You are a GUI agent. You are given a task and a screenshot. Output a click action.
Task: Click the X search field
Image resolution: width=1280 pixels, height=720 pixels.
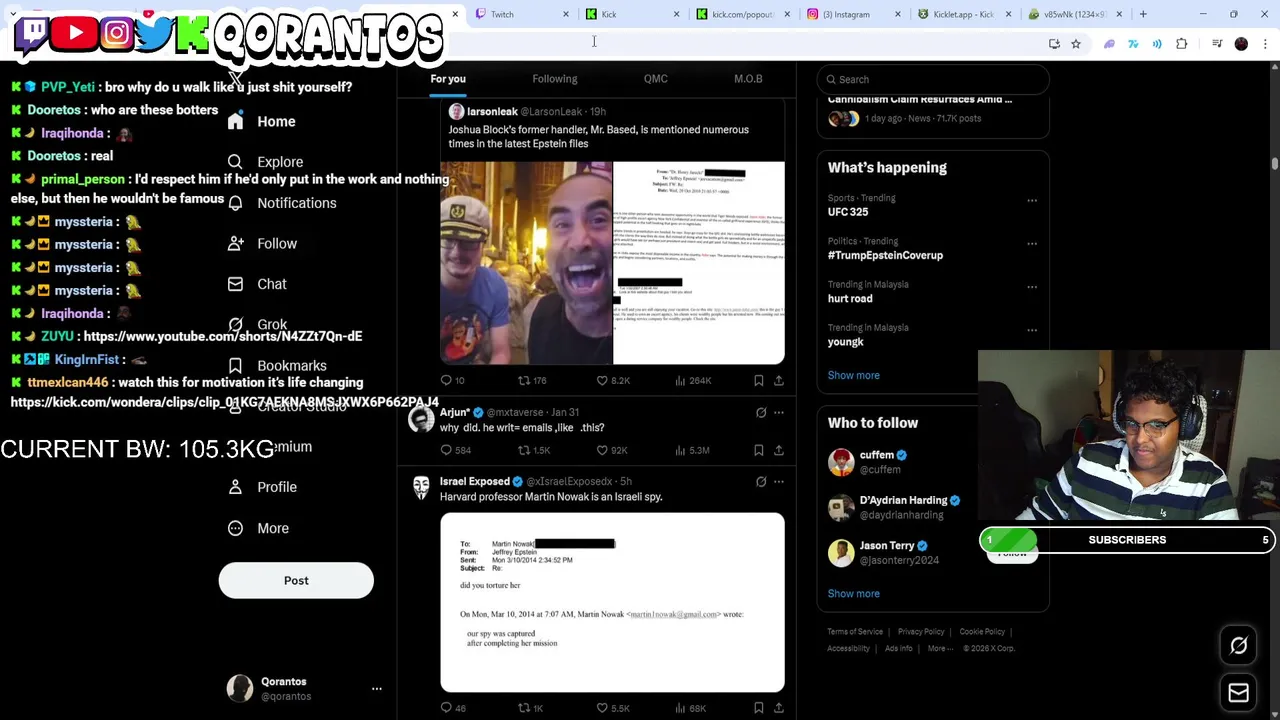(933, 79)
